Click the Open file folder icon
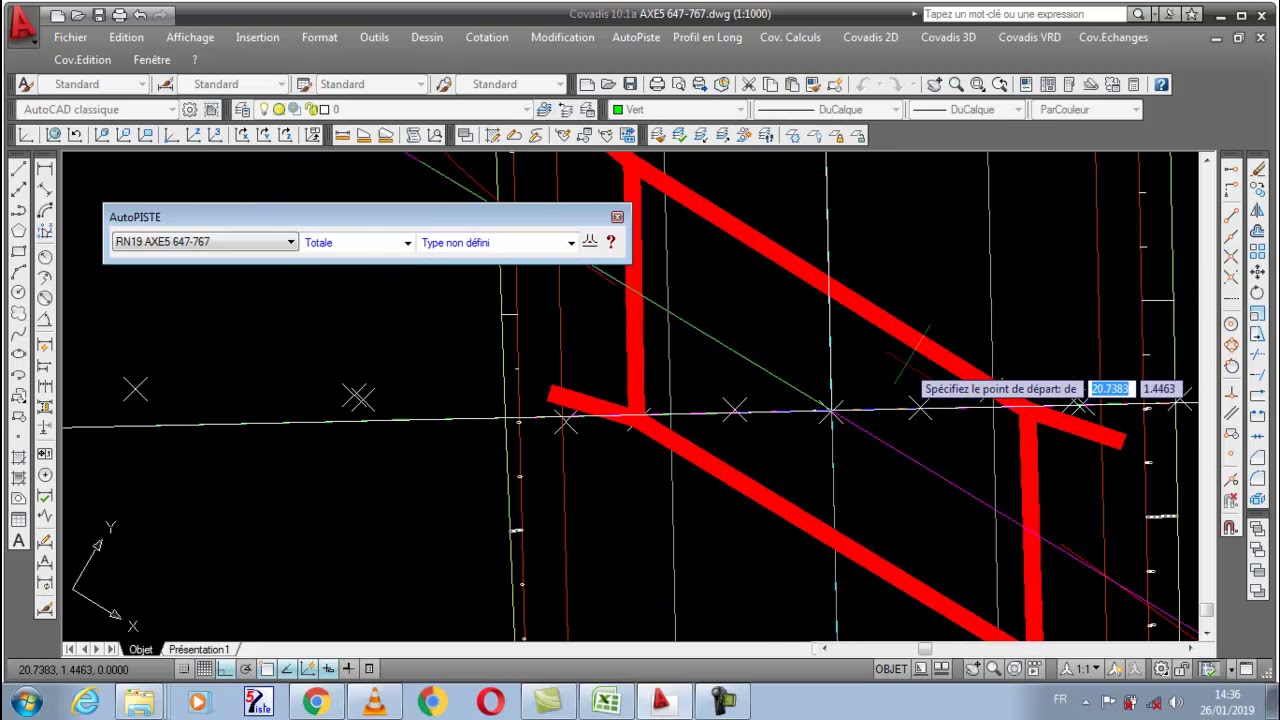Image resolution: width=1280 pixels, height=720 pixels. 608,85
